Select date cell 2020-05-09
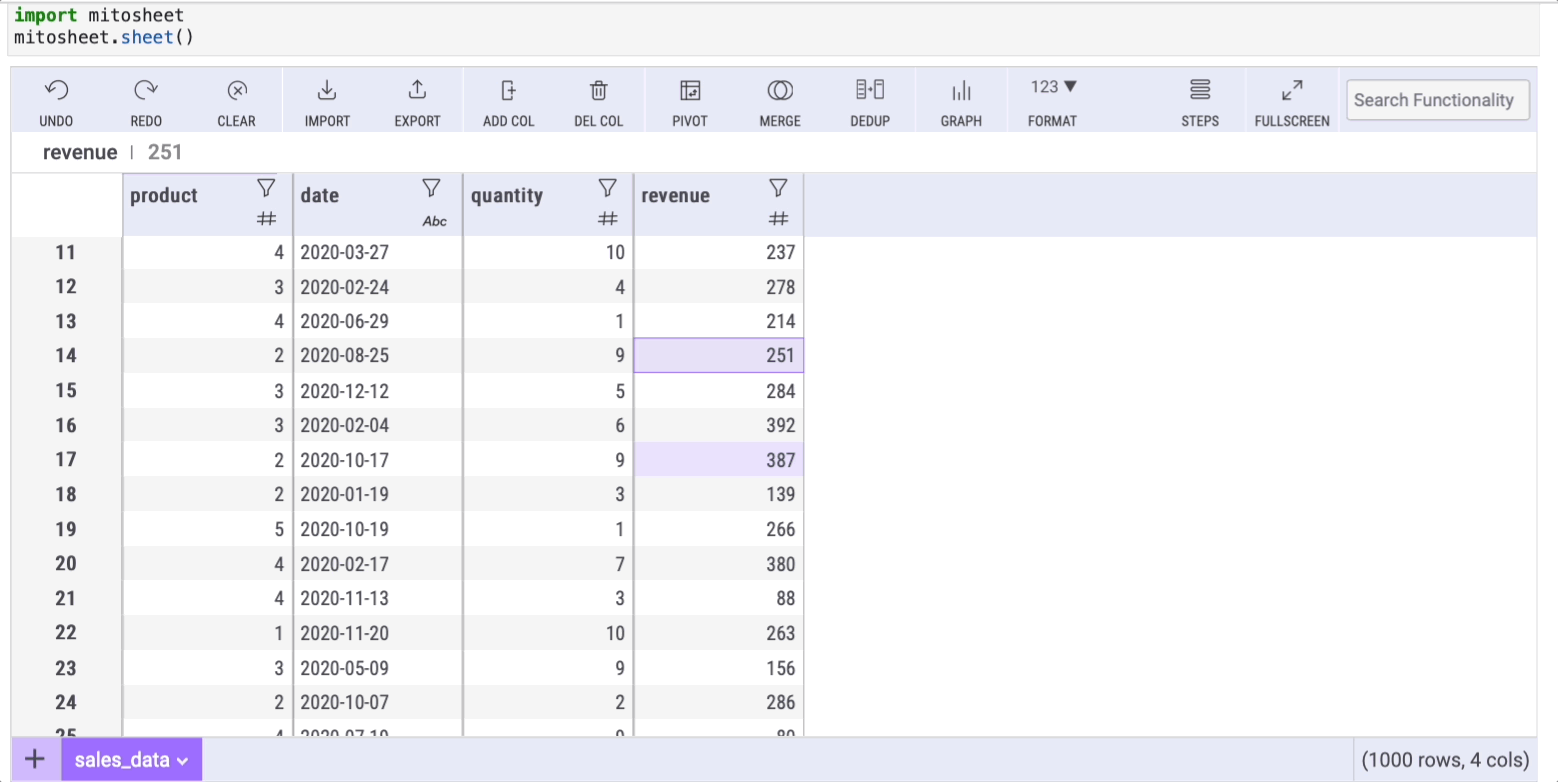Image resolution: width=1558 pixels, height=782 pixels. pyautogui.click(x=378, y=668)
